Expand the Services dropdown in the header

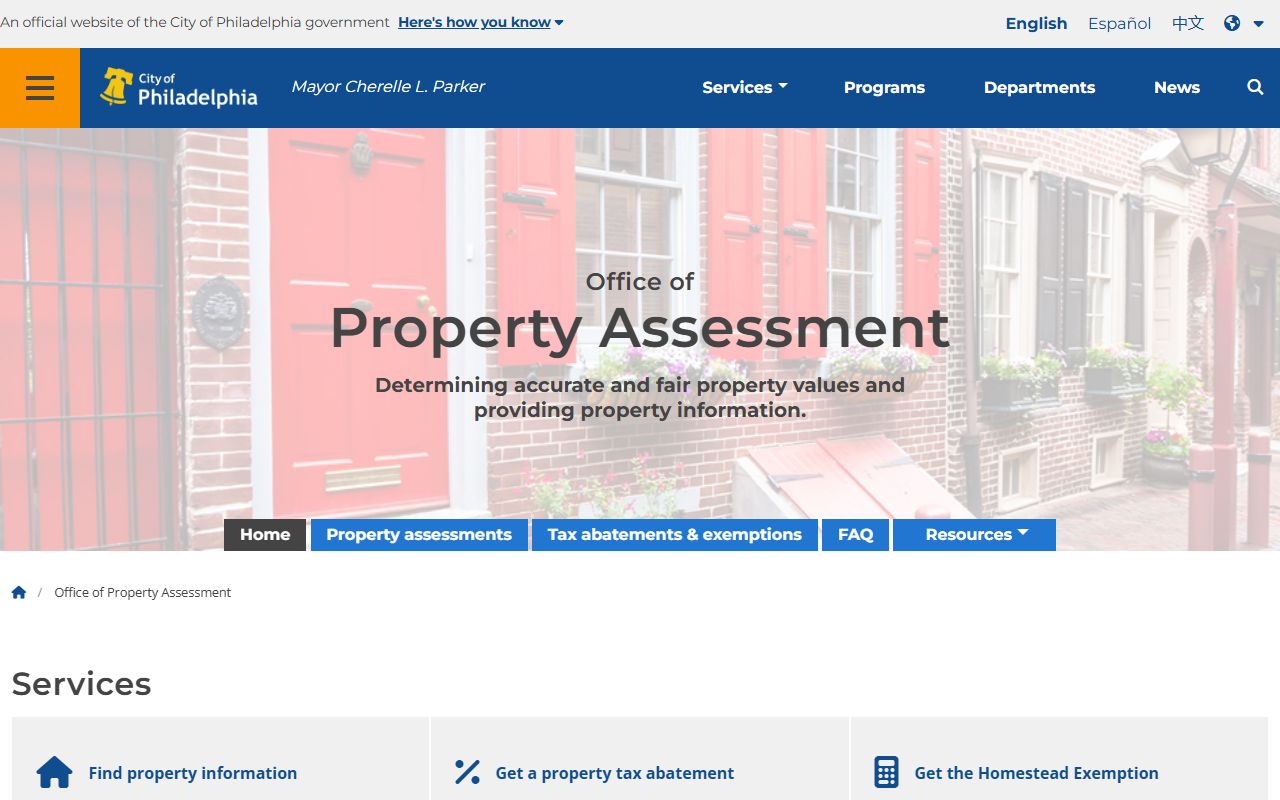tap(745, 88)
